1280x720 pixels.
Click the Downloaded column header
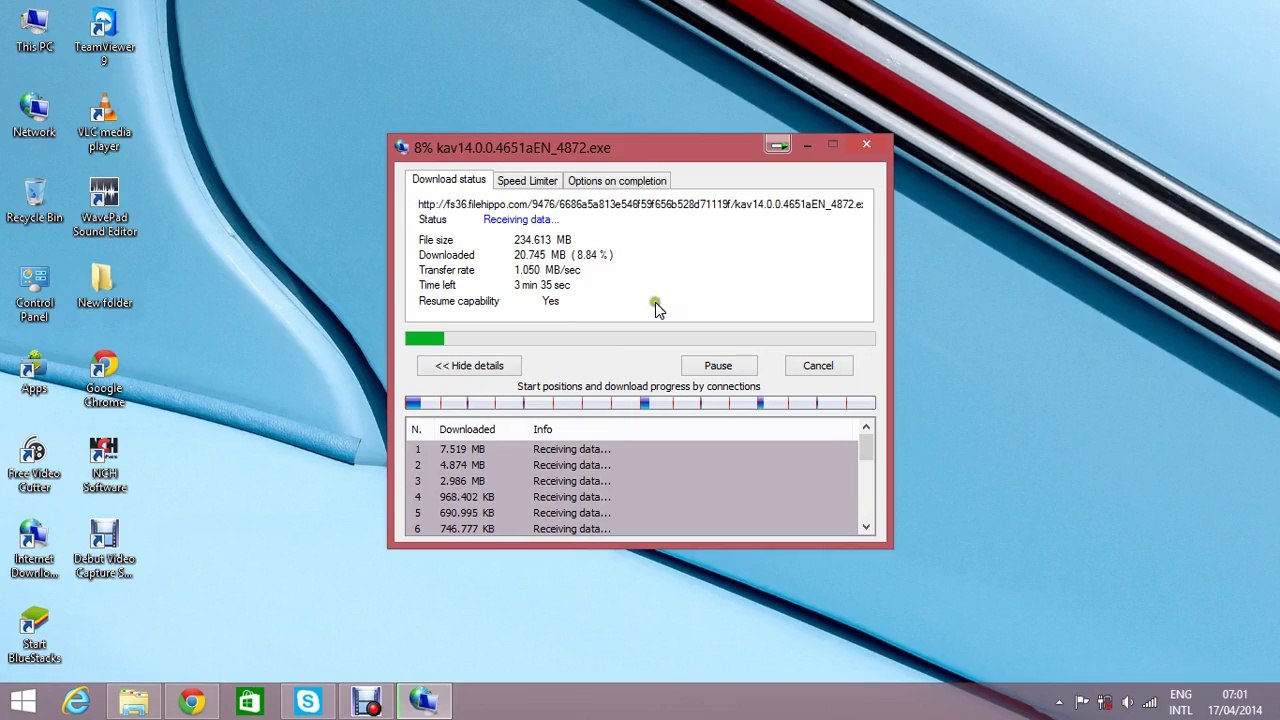[x=467, y=429]
